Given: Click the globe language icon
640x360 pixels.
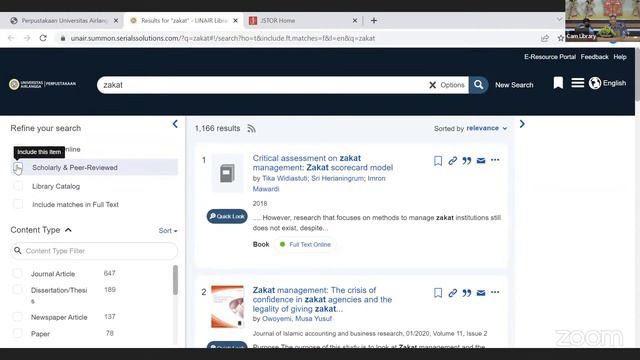Looking at the screenshot, I should (595, 83).
